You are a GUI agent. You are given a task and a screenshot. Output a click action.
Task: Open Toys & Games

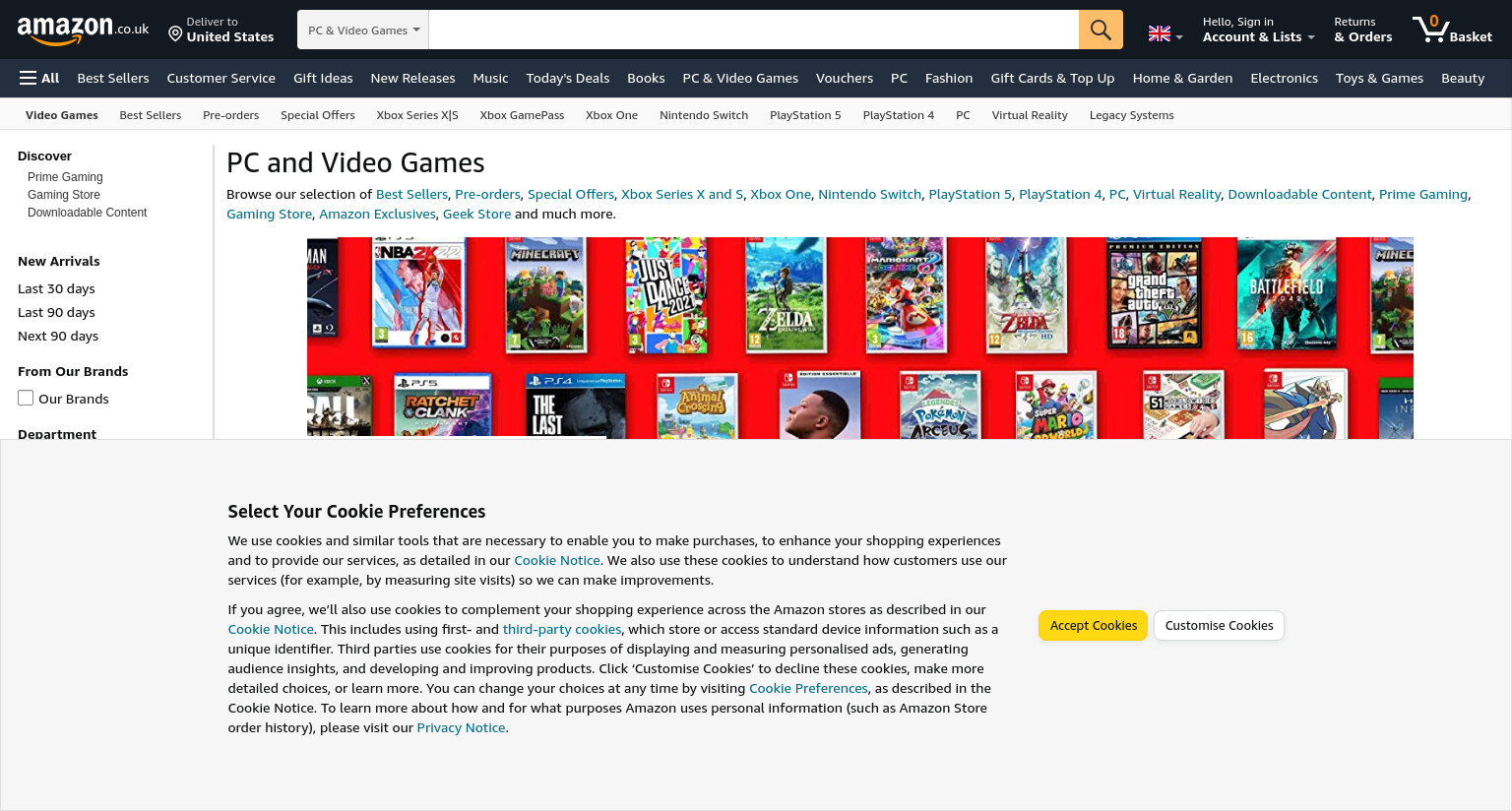point(1379,78)
